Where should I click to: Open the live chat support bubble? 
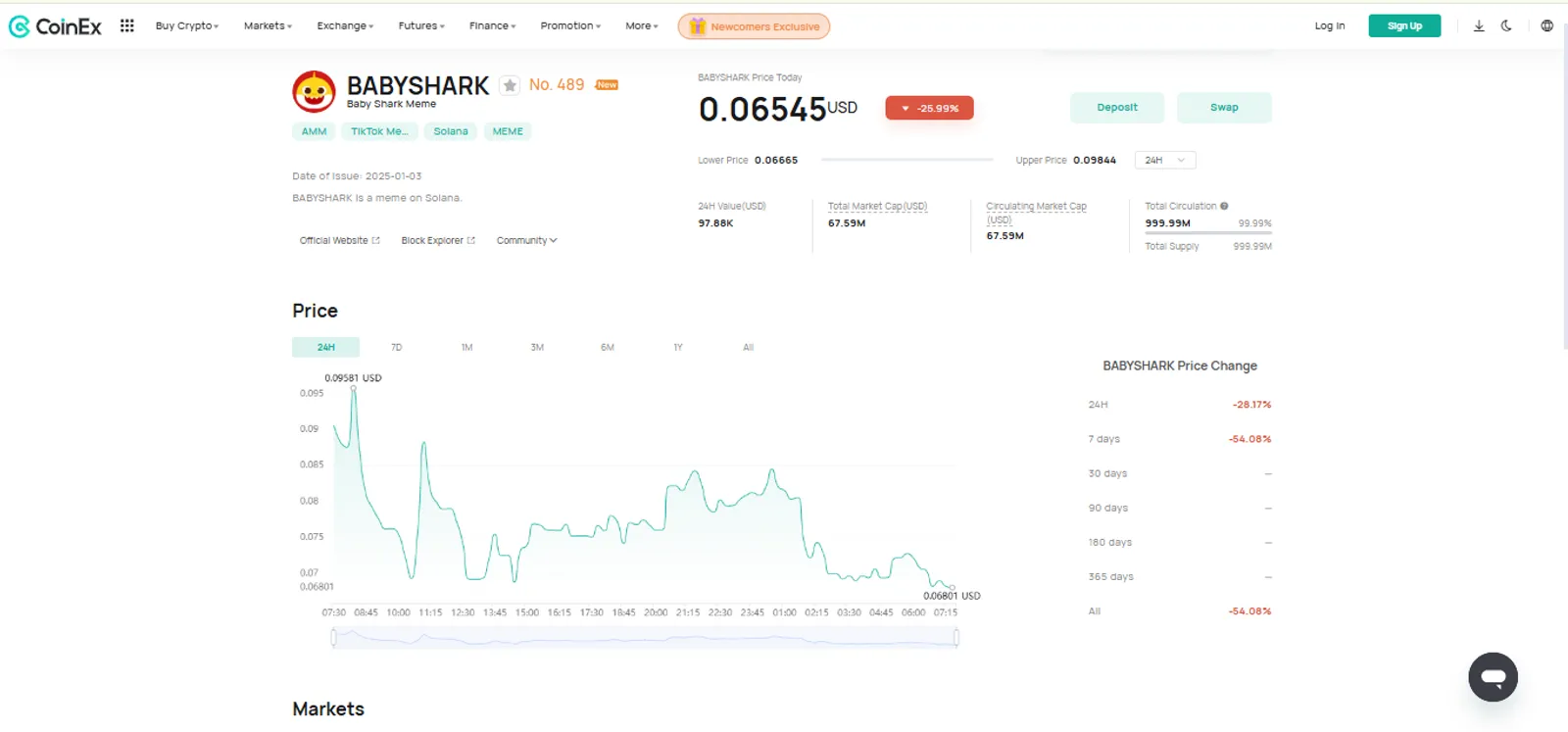tap(1493, 677)
